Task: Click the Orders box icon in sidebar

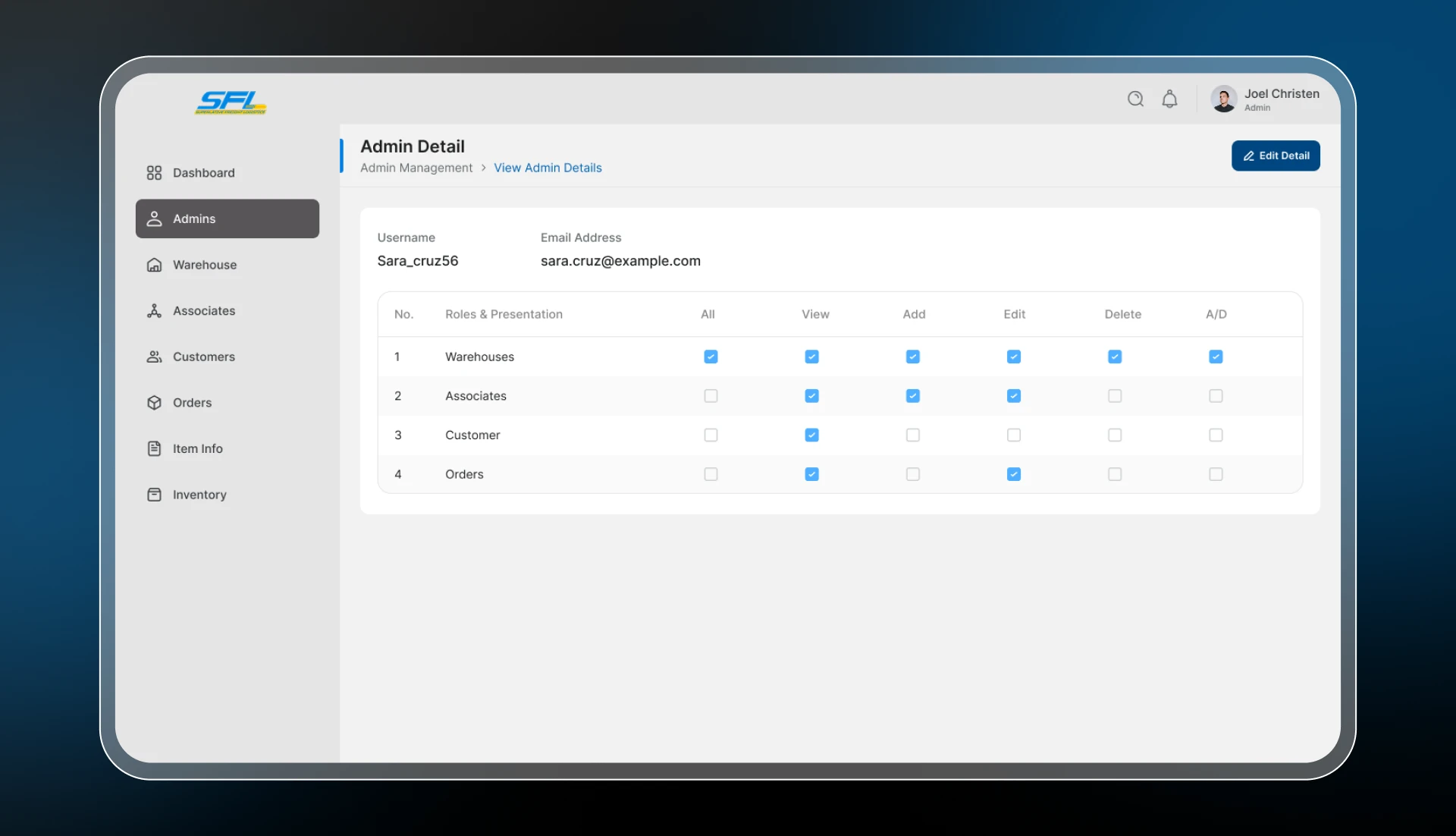Action: (154, 403)
